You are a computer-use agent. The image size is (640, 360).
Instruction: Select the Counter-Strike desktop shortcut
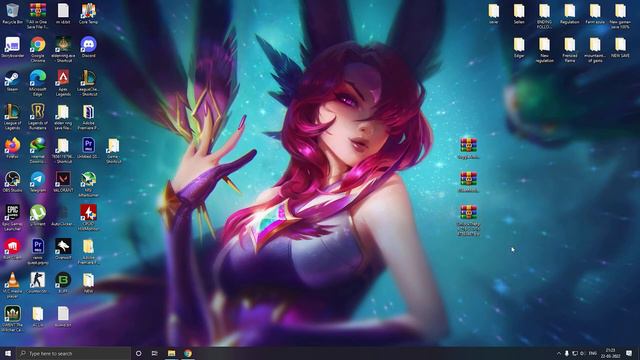(x=38, y=283)
